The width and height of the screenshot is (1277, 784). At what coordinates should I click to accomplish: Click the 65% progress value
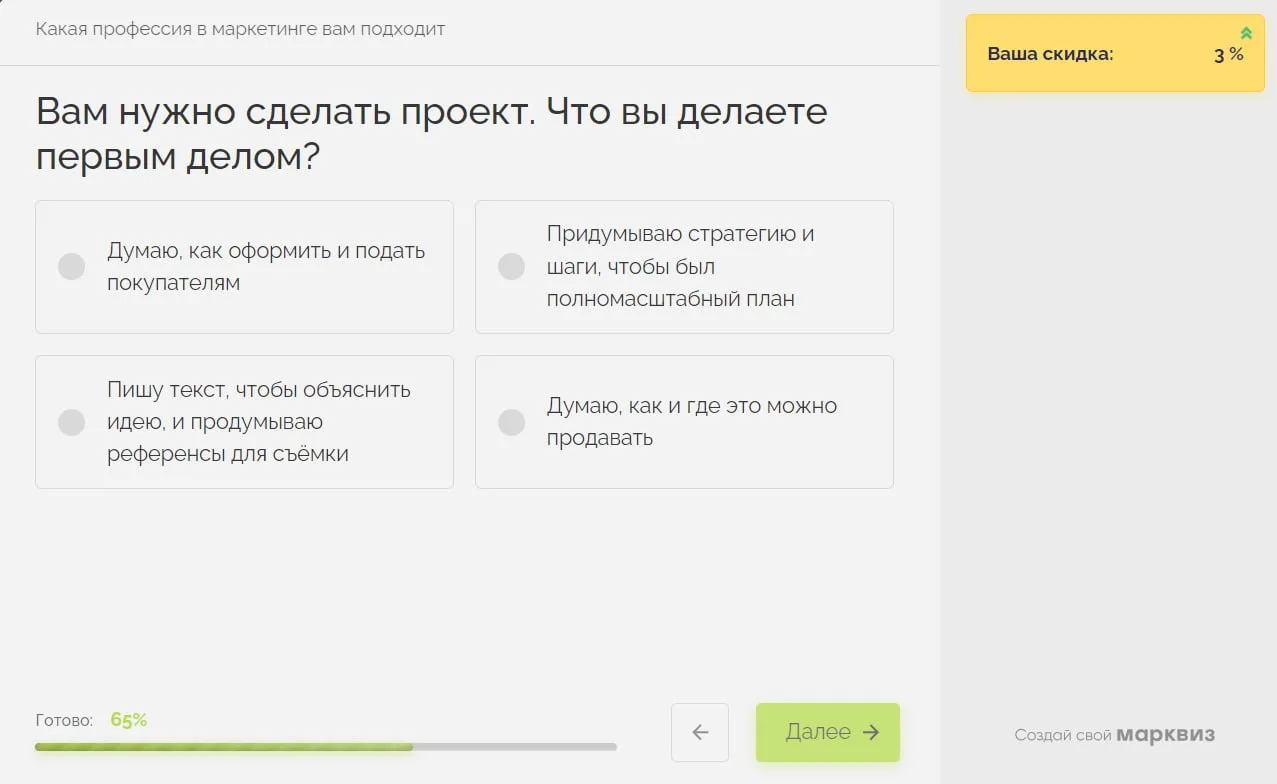[129, 720]
